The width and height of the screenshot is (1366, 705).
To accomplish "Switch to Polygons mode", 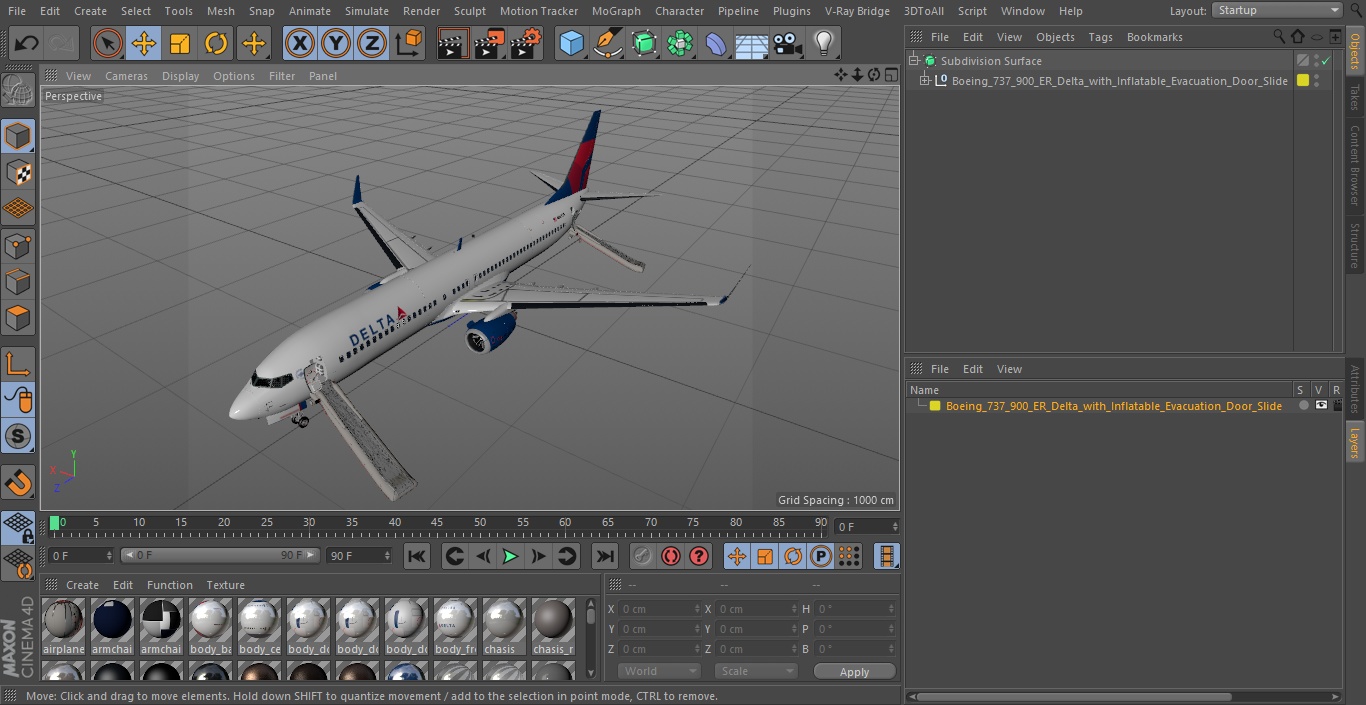I will coord(18,318).
